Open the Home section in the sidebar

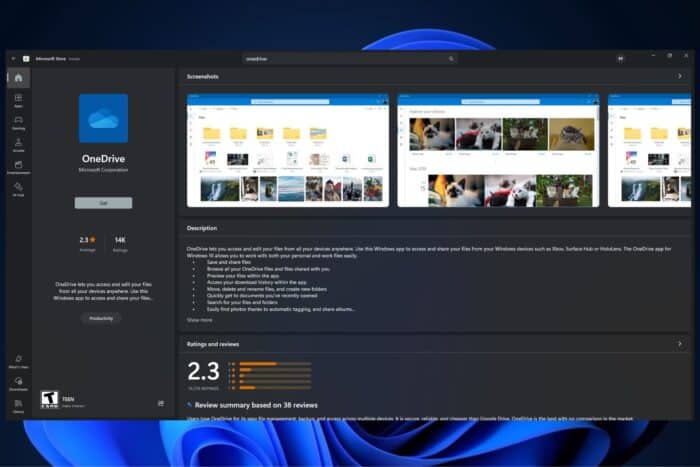tap(18, 78)
